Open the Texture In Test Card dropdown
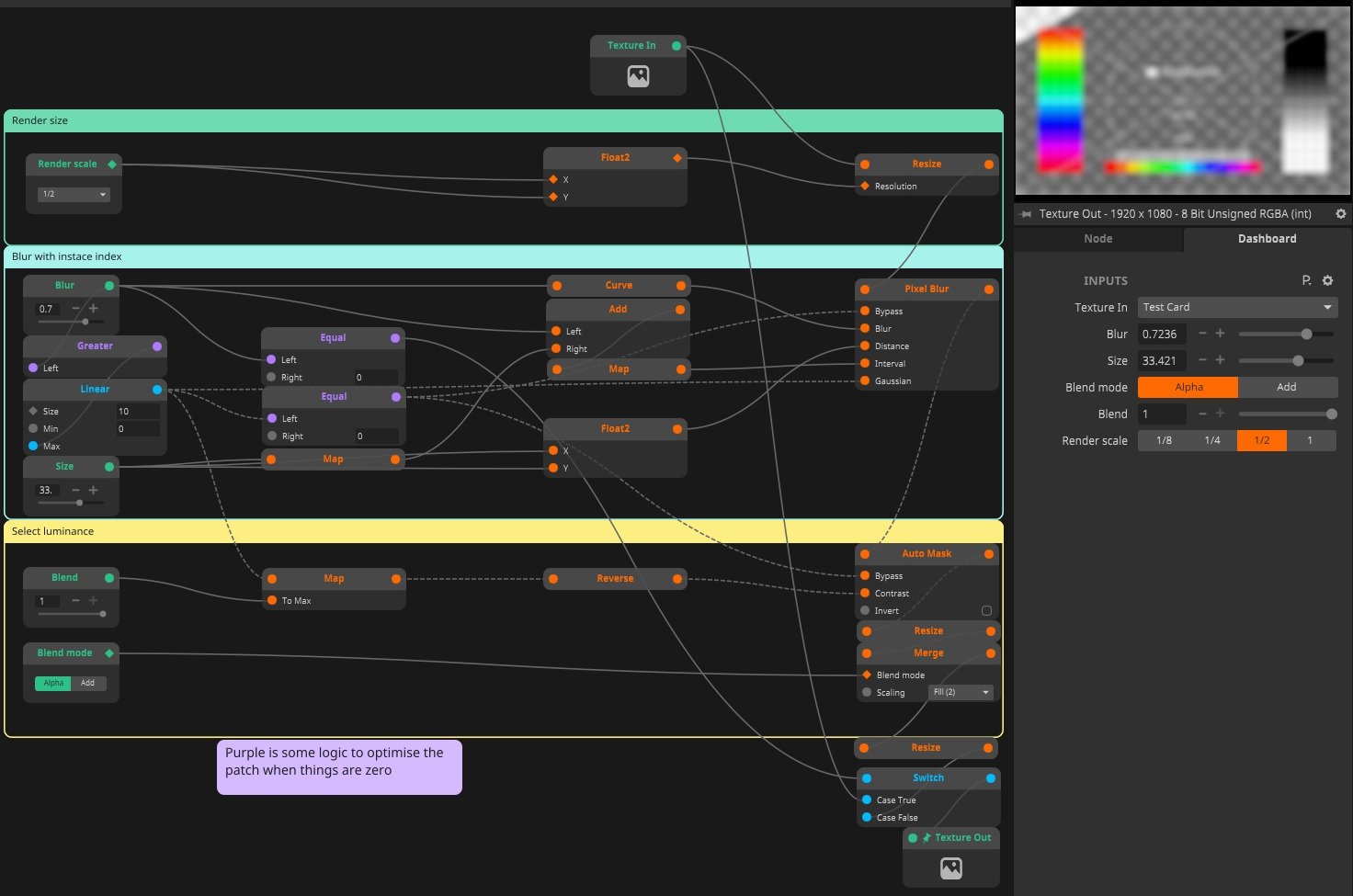1353x896 pixels. coord(1237,307)
